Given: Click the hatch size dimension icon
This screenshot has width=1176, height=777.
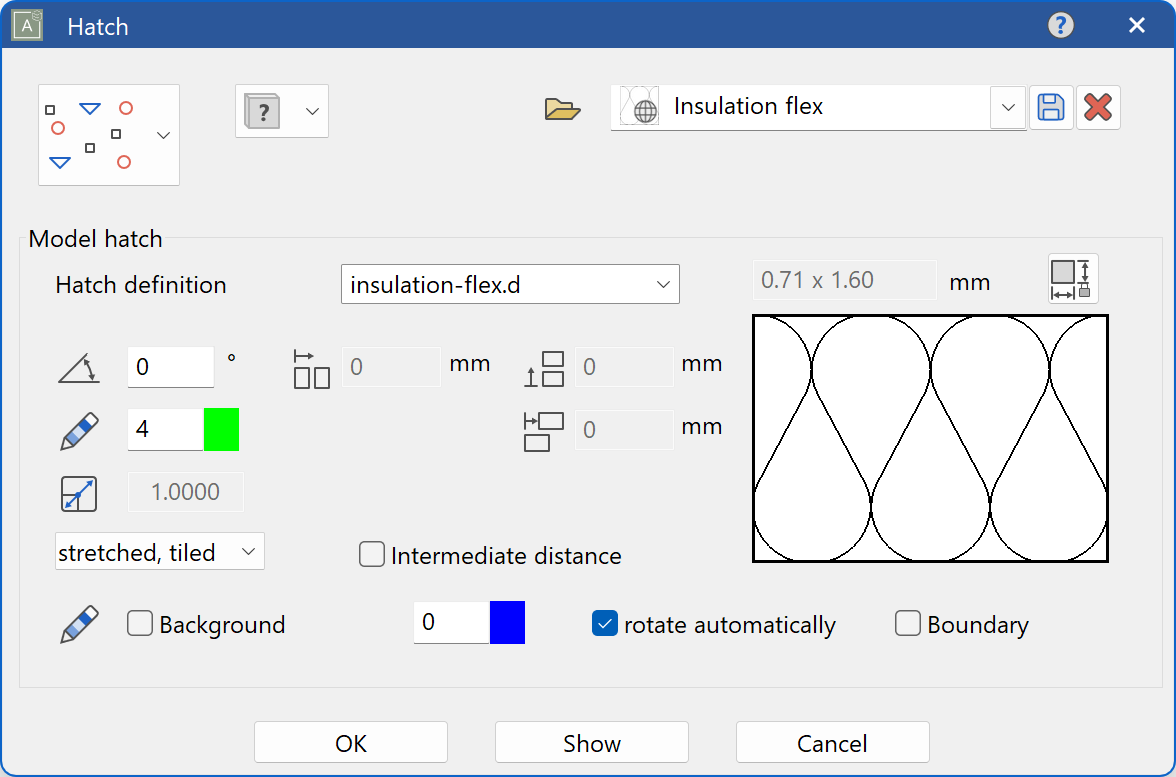Looking at the screenshot, I should point(1074,279).
